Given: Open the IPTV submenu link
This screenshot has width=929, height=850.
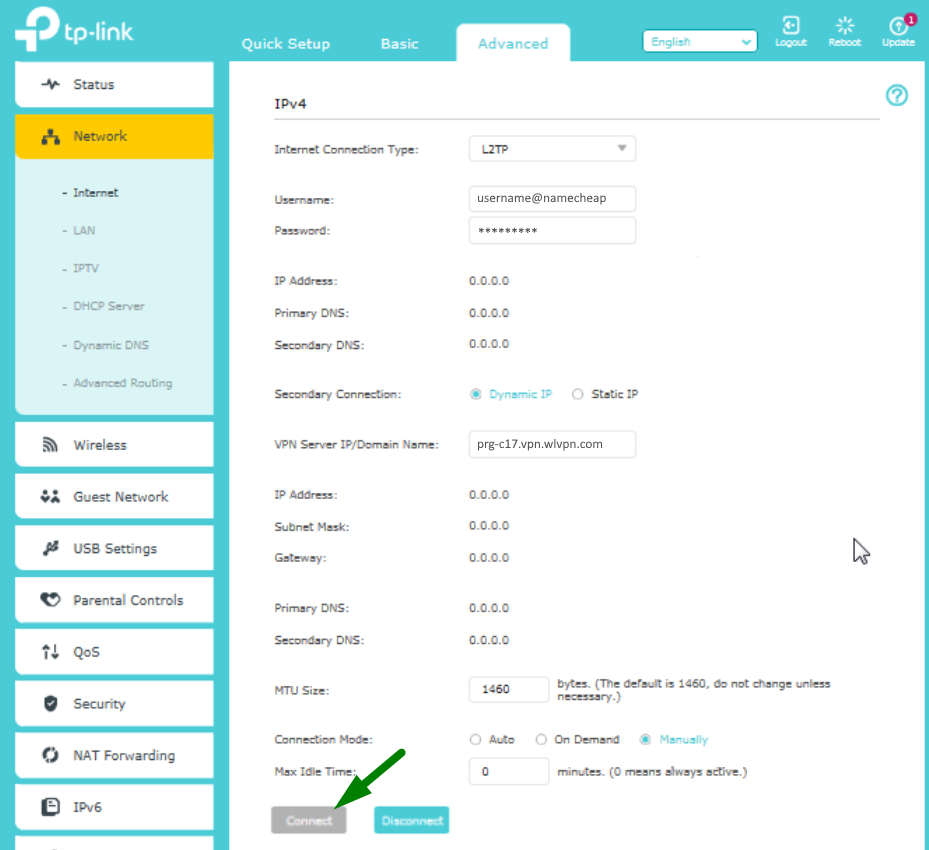Looking at the screenshot, I should 86,268.
